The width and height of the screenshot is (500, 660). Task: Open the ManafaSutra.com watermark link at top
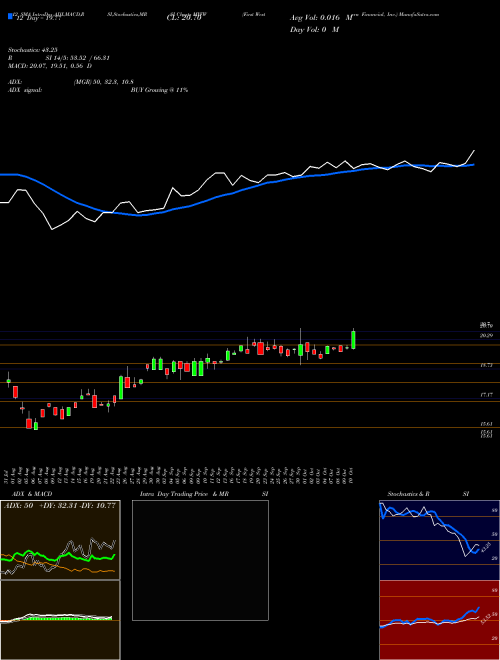click(x=417, y=14)
